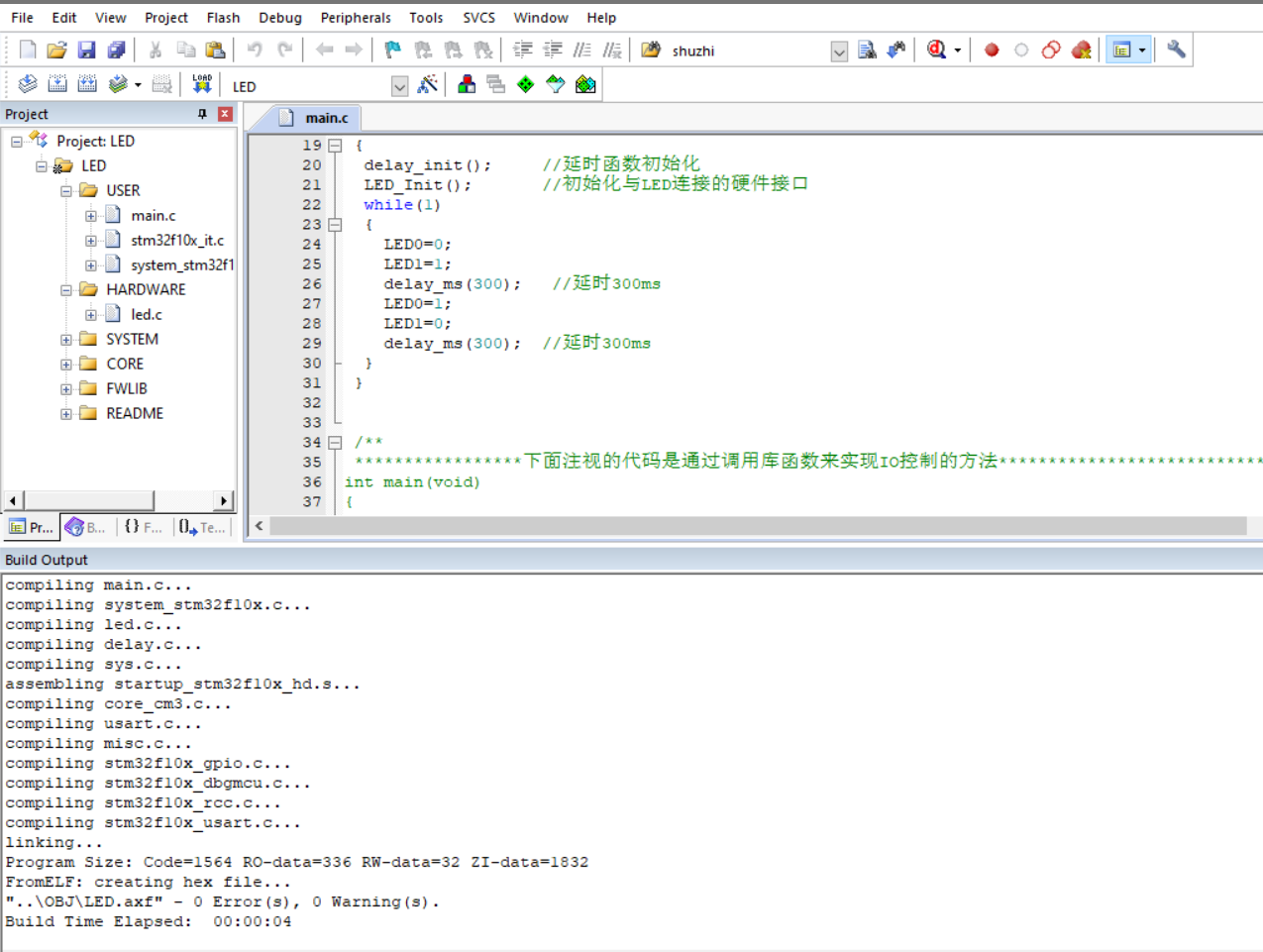Uncomment selection using toolbar icon

coord(612,50)
